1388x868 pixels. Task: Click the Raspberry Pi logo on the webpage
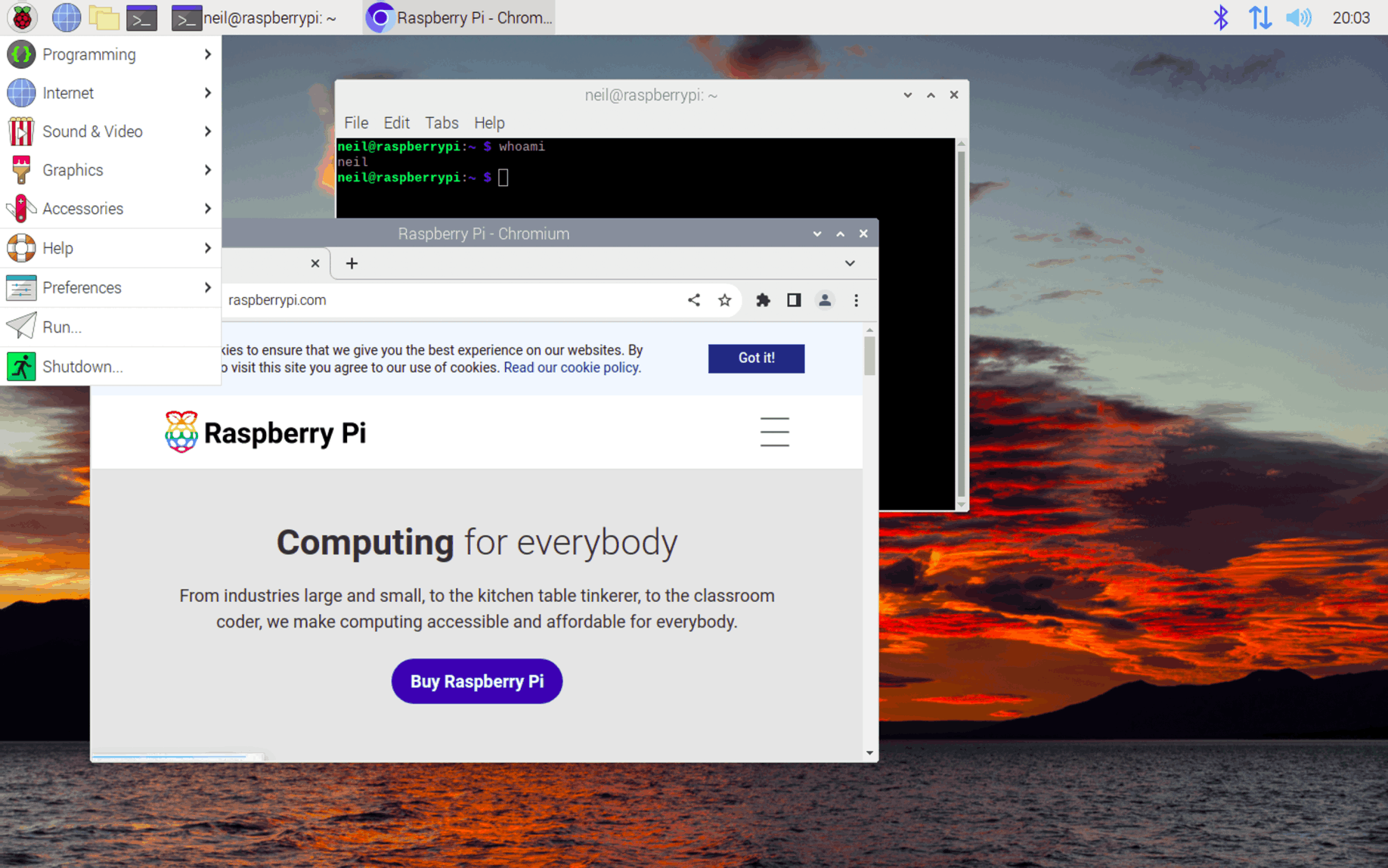click(x=265, y=432)
